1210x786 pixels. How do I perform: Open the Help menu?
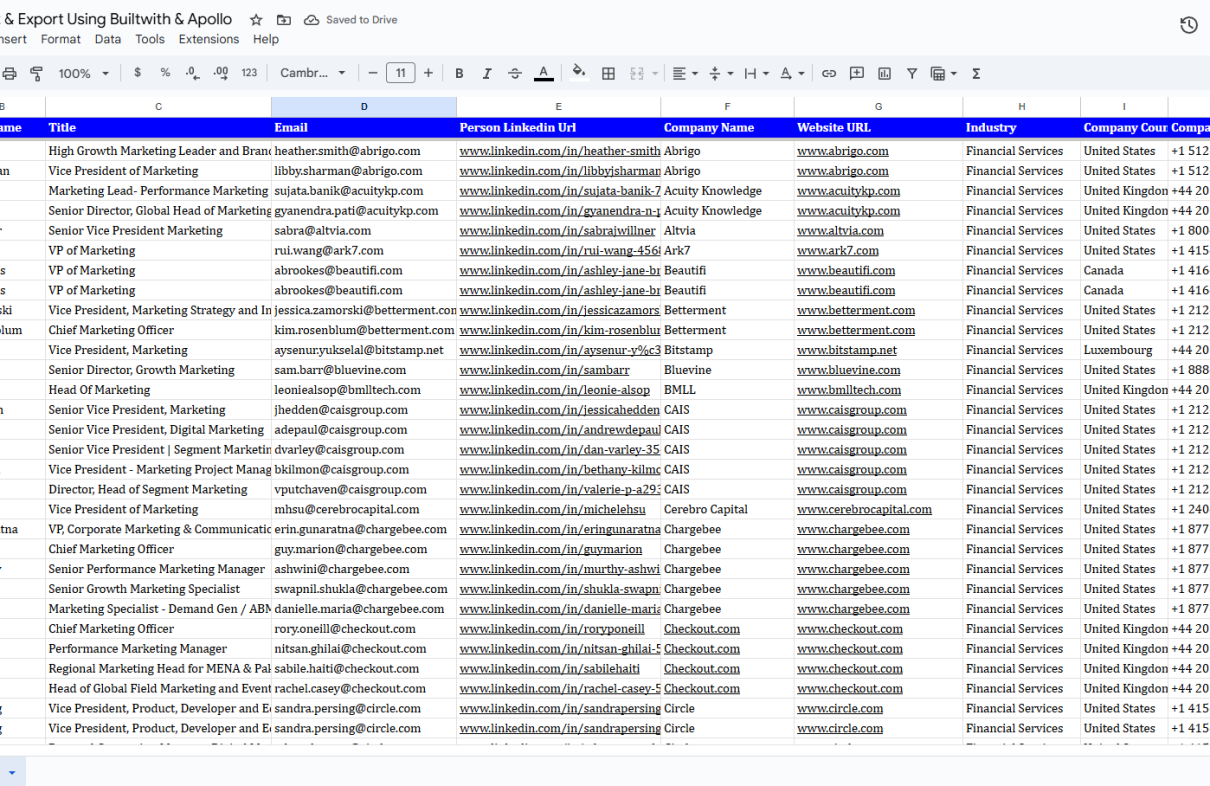point(266,39)
